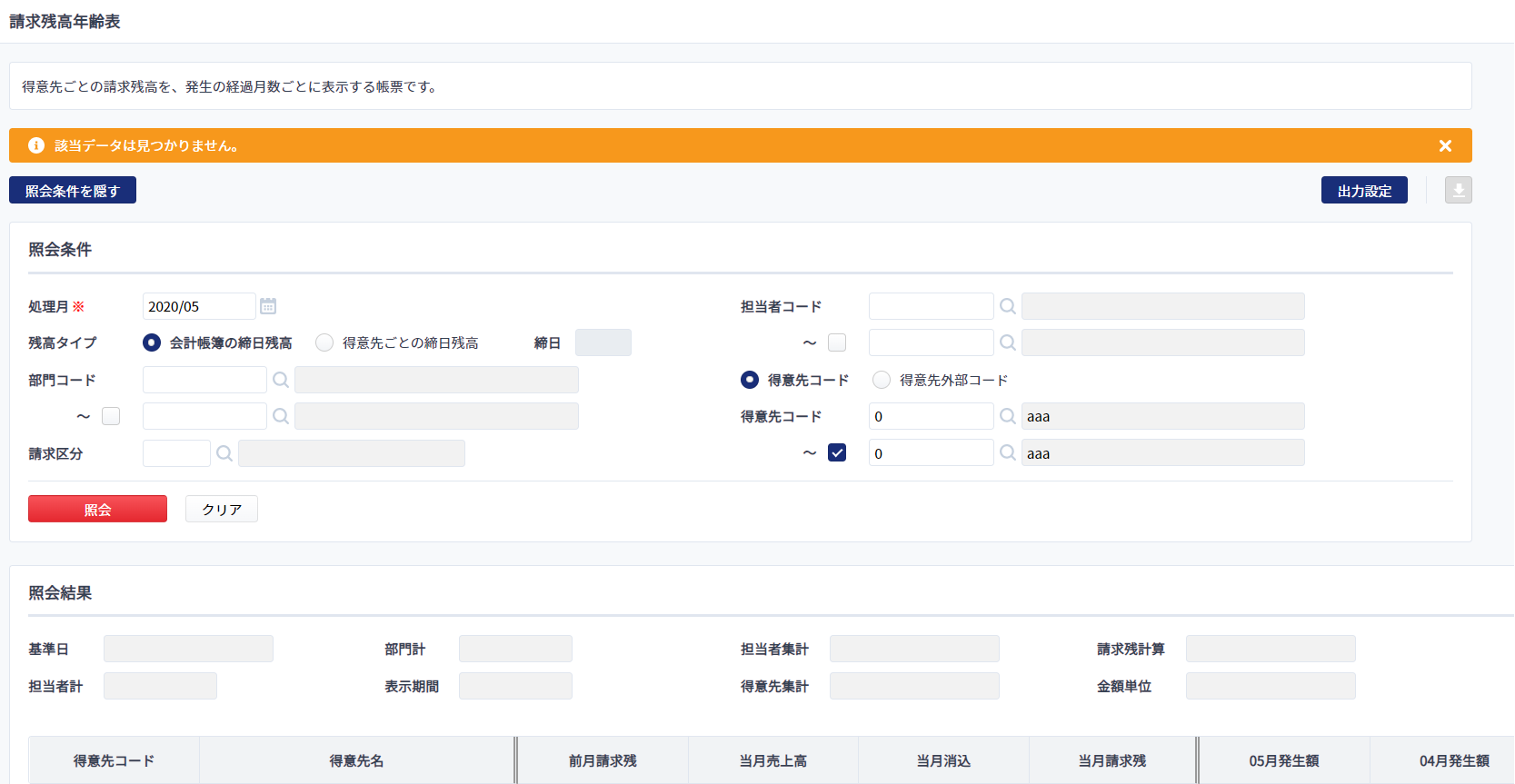Click the search icon for 部門コード range end
This screenshot has width=1515, height=784.
tap(281, 416)
